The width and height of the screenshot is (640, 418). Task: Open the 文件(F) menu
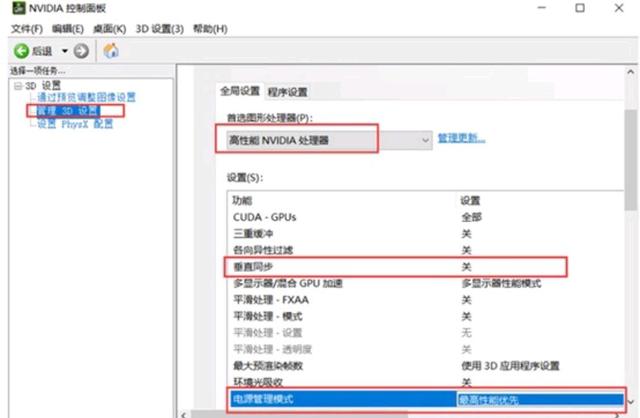coord(27,29)
